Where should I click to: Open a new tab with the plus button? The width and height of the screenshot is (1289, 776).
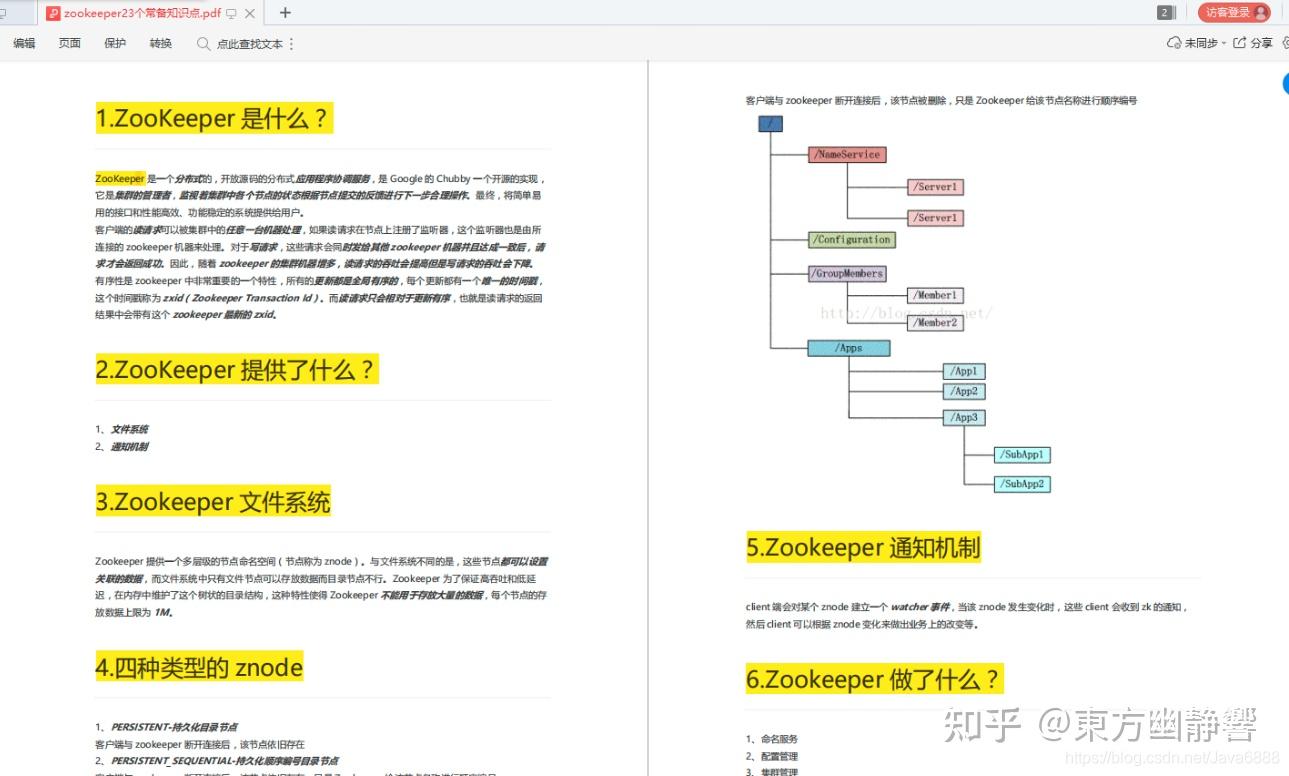pyautogui.click(x=285, y=13)
